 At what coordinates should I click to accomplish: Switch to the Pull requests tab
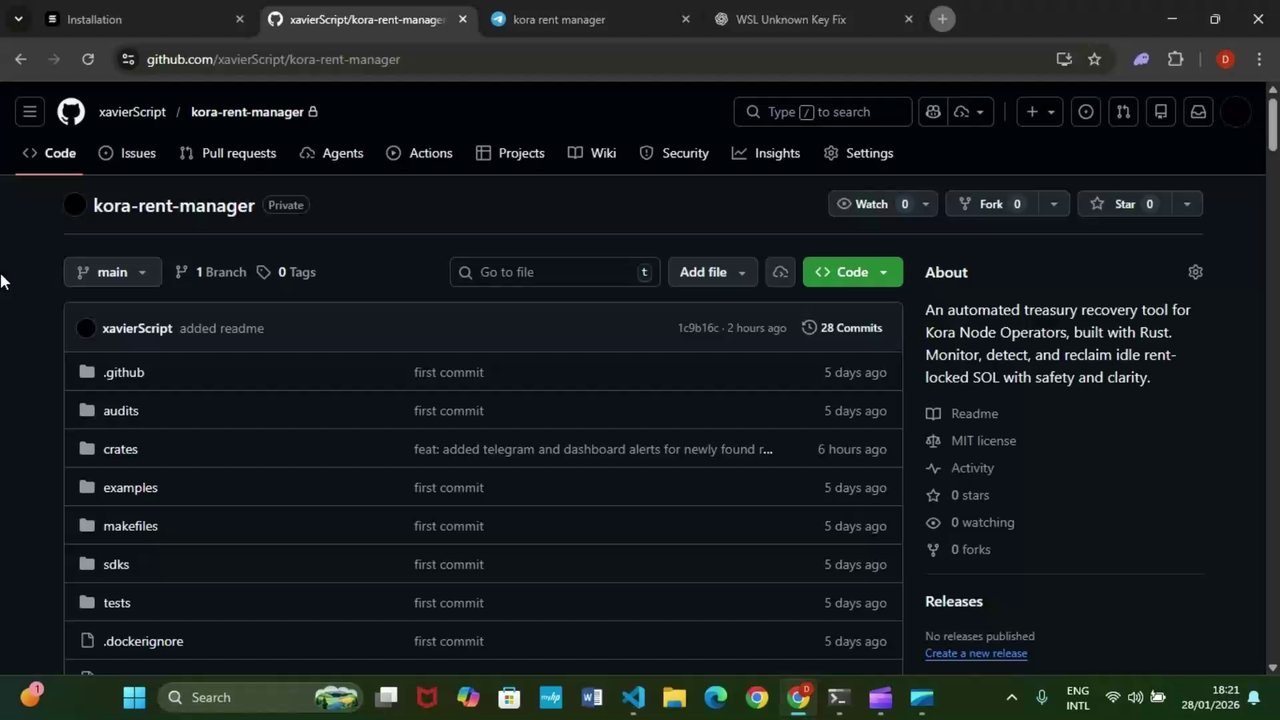228,153
